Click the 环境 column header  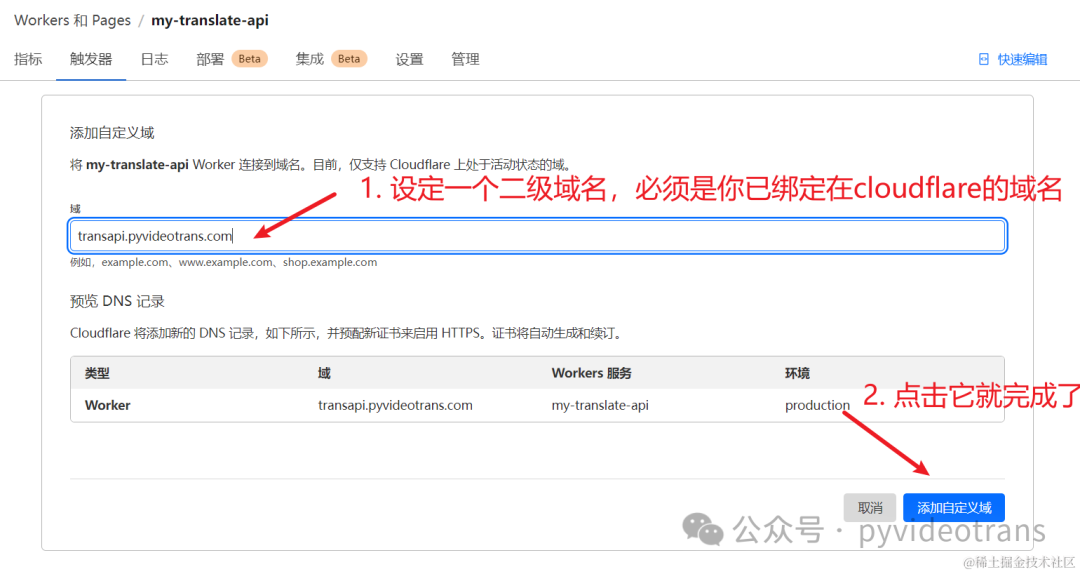798,373
